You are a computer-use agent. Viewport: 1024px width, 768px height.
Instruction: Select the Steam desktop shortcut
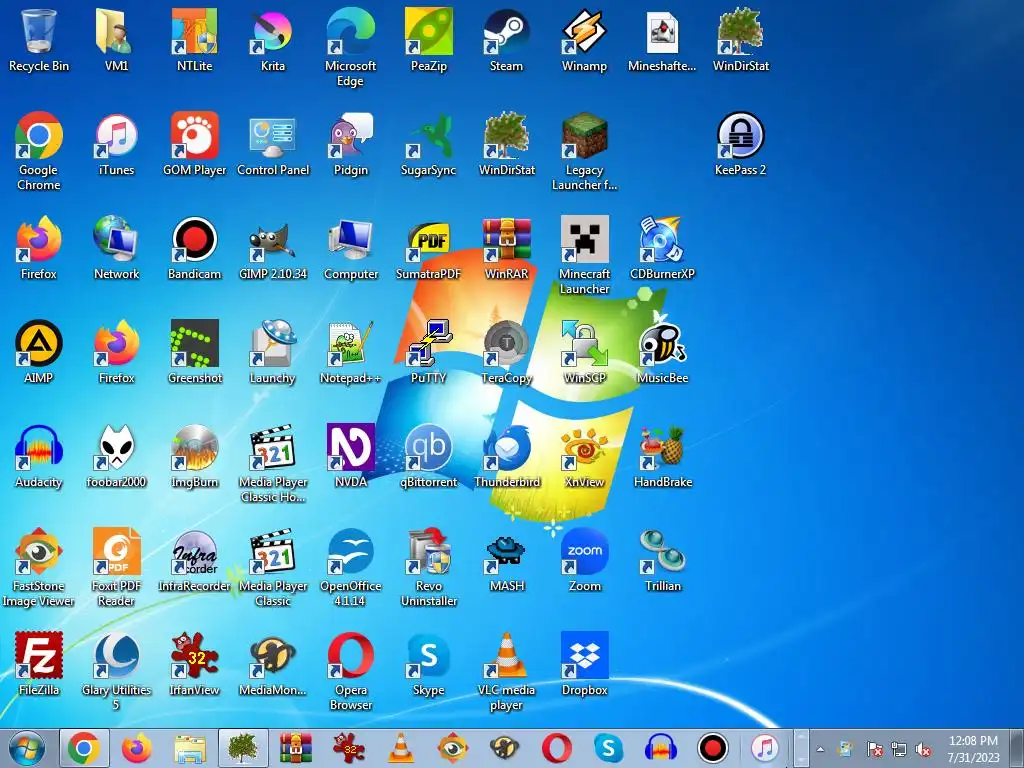pos(506,39)
